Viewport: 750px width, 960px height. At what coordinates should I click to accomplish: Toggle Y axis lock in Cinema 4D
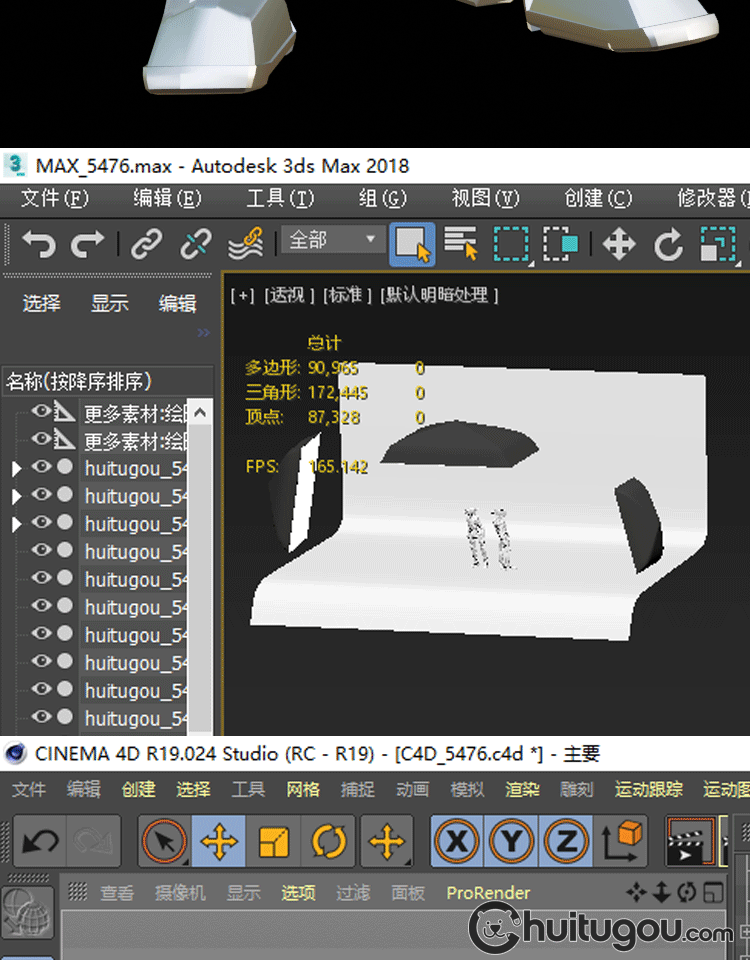(511, 841)
